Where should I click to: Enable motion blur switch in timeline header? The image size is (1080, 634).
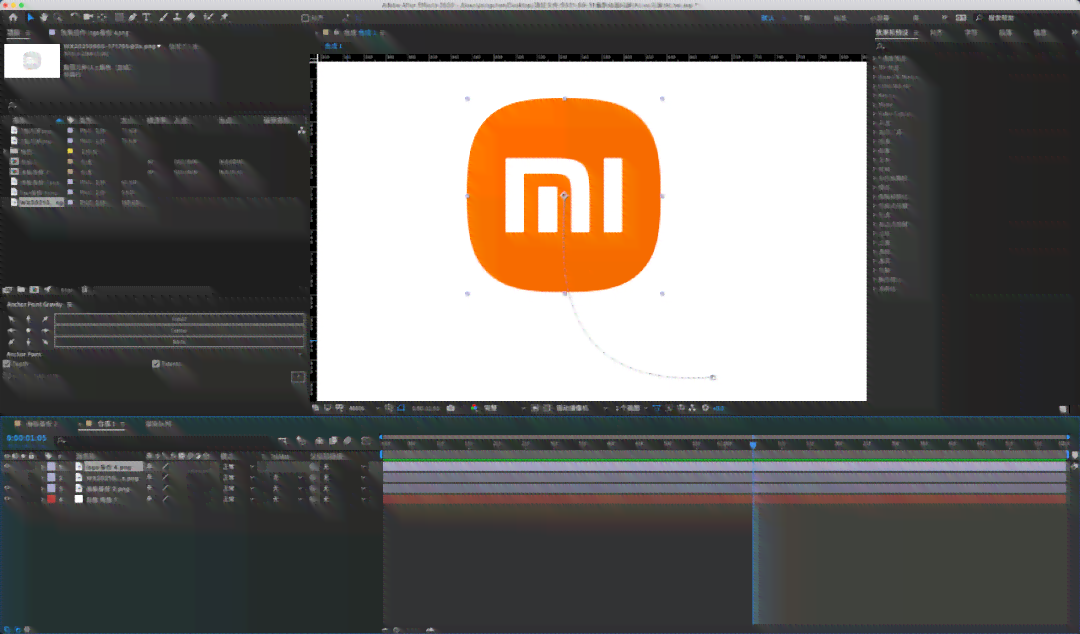348,440
